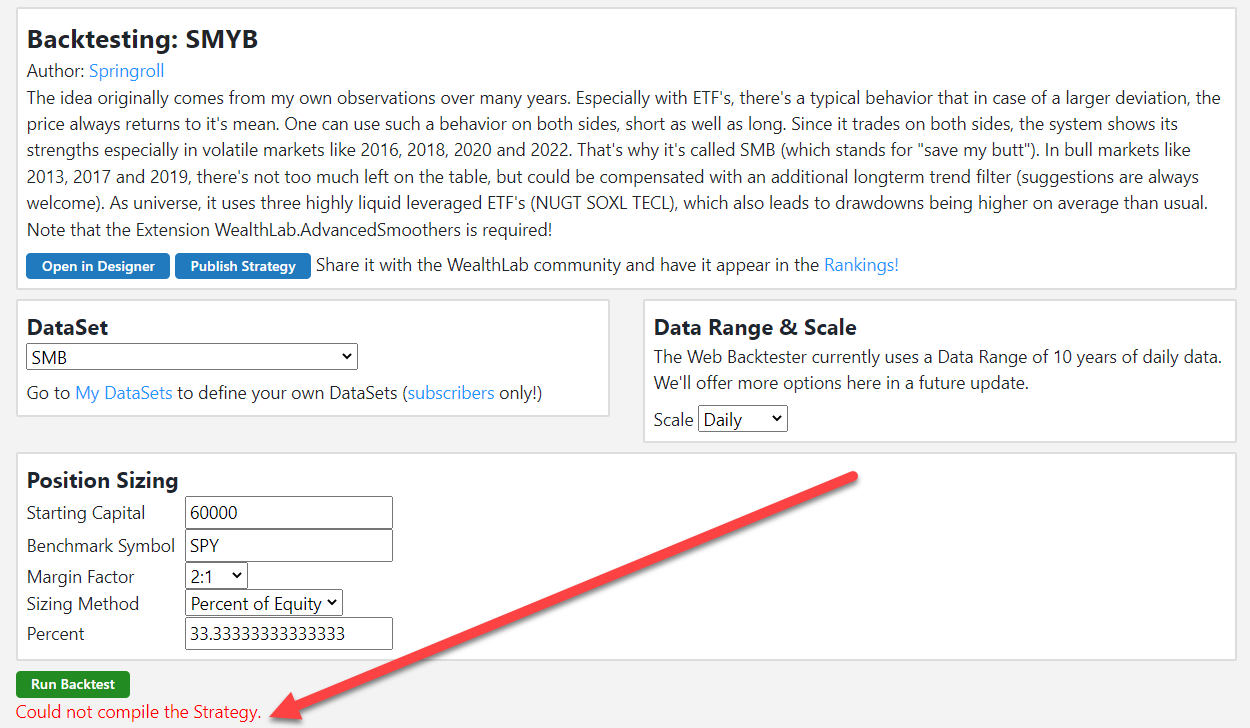The width and height of the screenshot is (1250, 728).
Task: Open the Scale dropdown set to Daily
Action: click(x=743, y=420)
